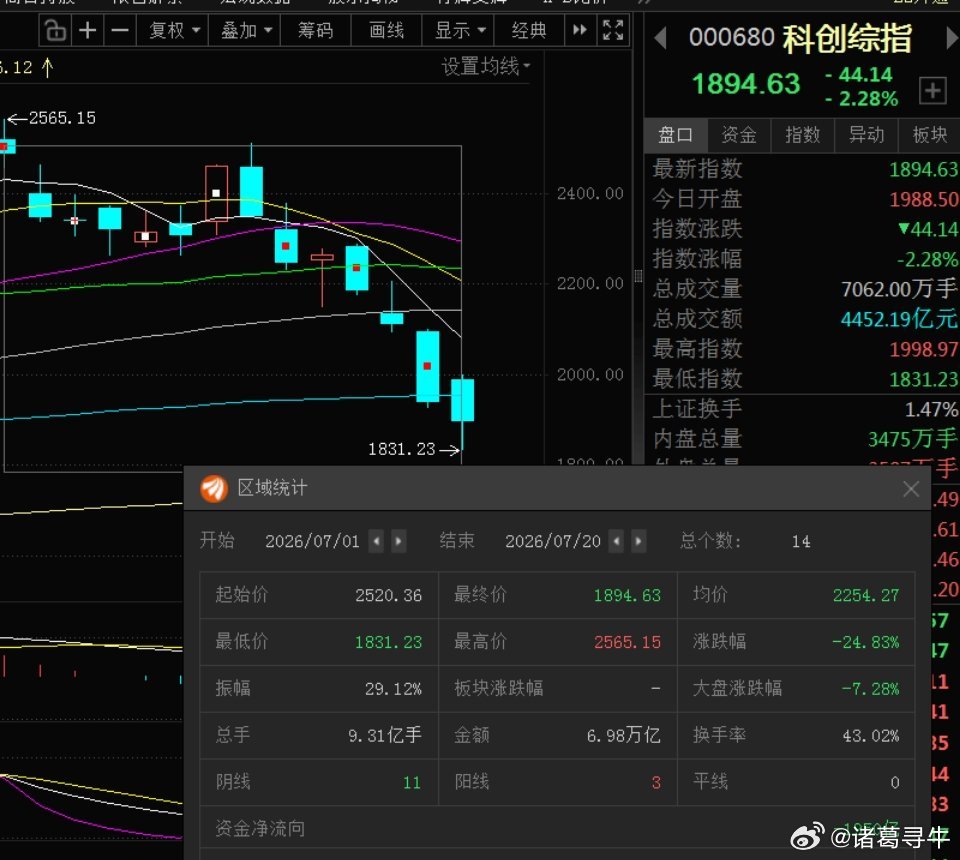Step end date 2026/07/20 forward

point(639,541)
